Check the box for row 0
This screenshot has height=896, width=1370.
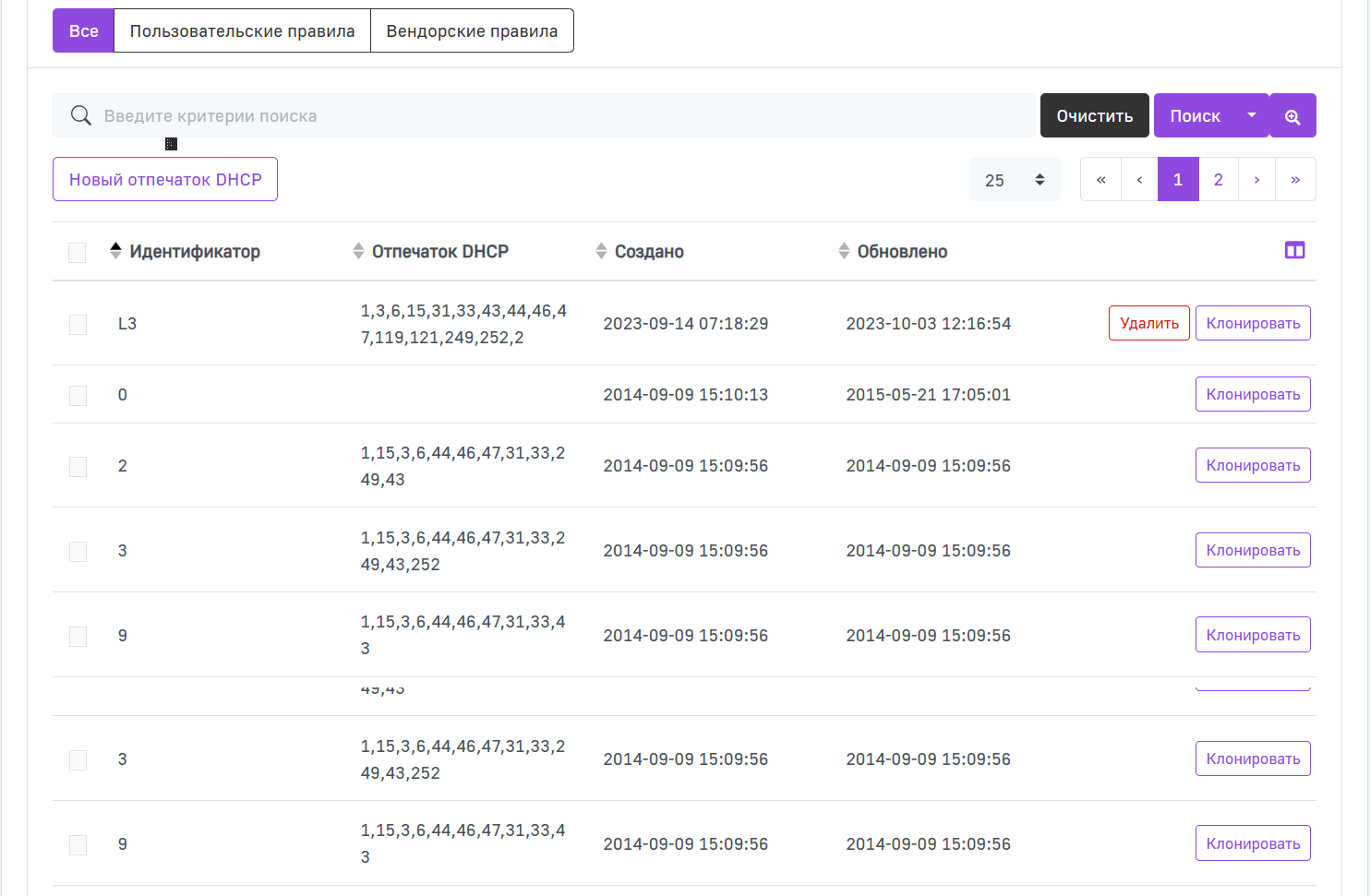[78, 396]
